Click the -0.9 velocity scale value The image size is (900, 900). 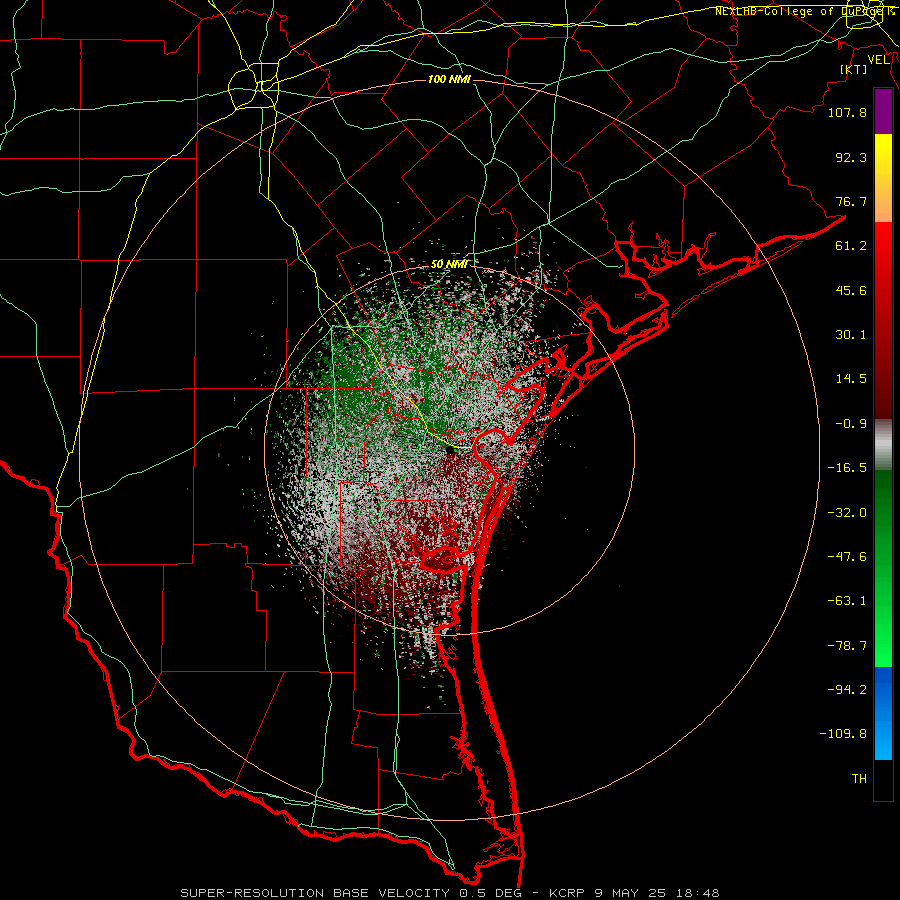851,424
